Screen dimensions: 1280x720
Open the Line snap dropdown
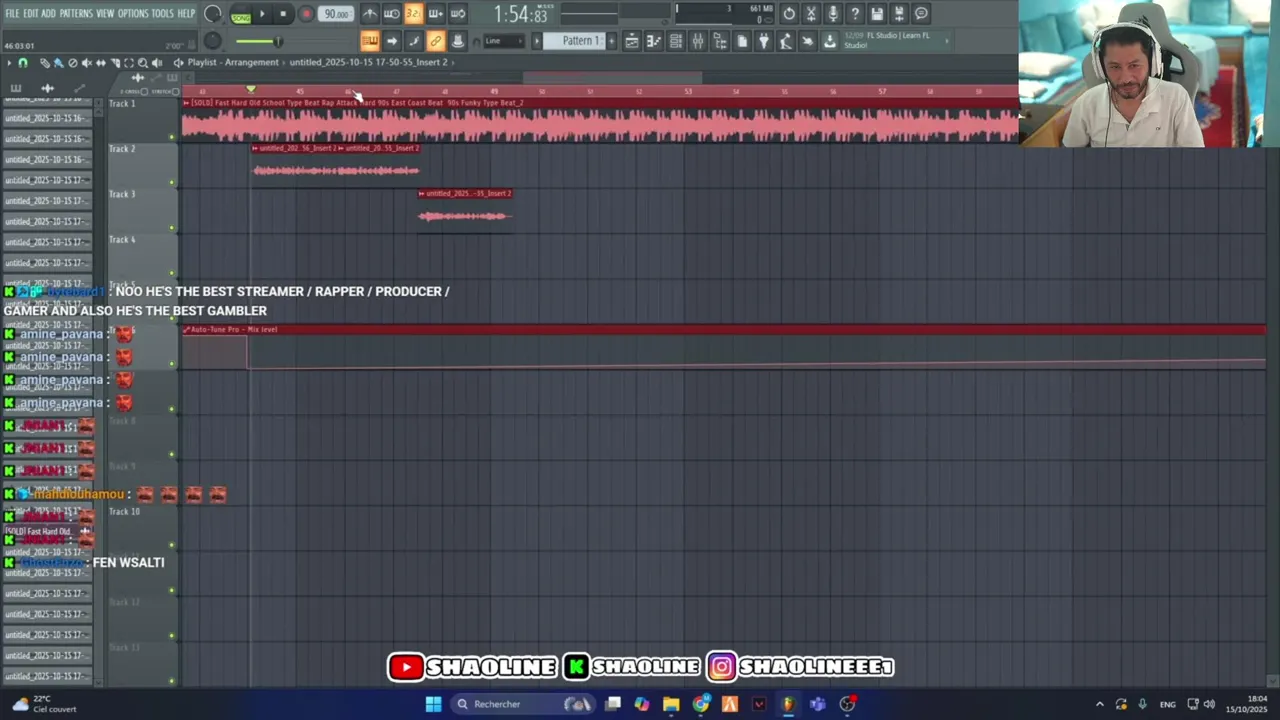(x=504, y=41)
